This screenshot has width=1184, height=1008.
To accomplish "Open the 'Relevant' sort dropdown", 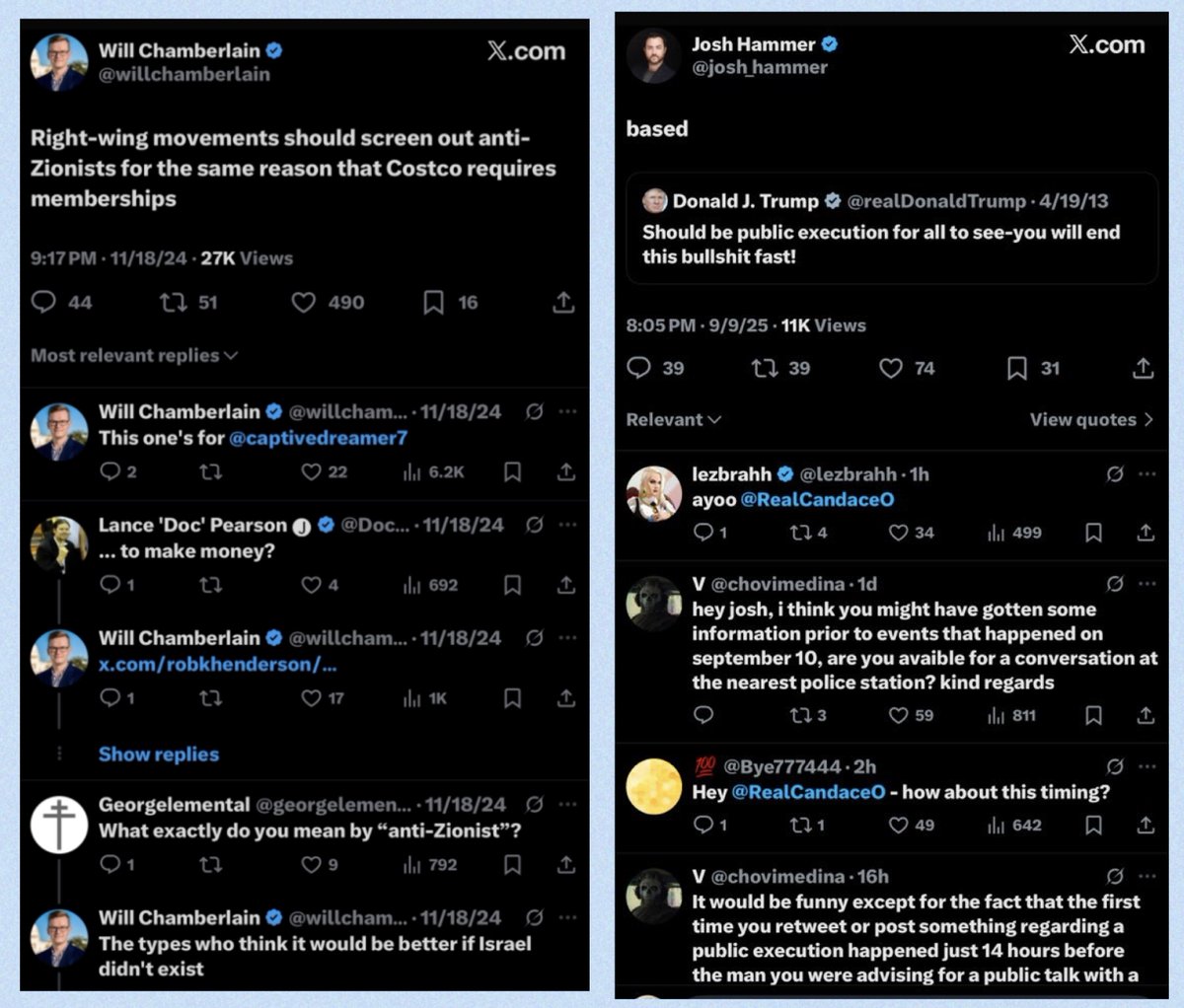I will [674, 419].
